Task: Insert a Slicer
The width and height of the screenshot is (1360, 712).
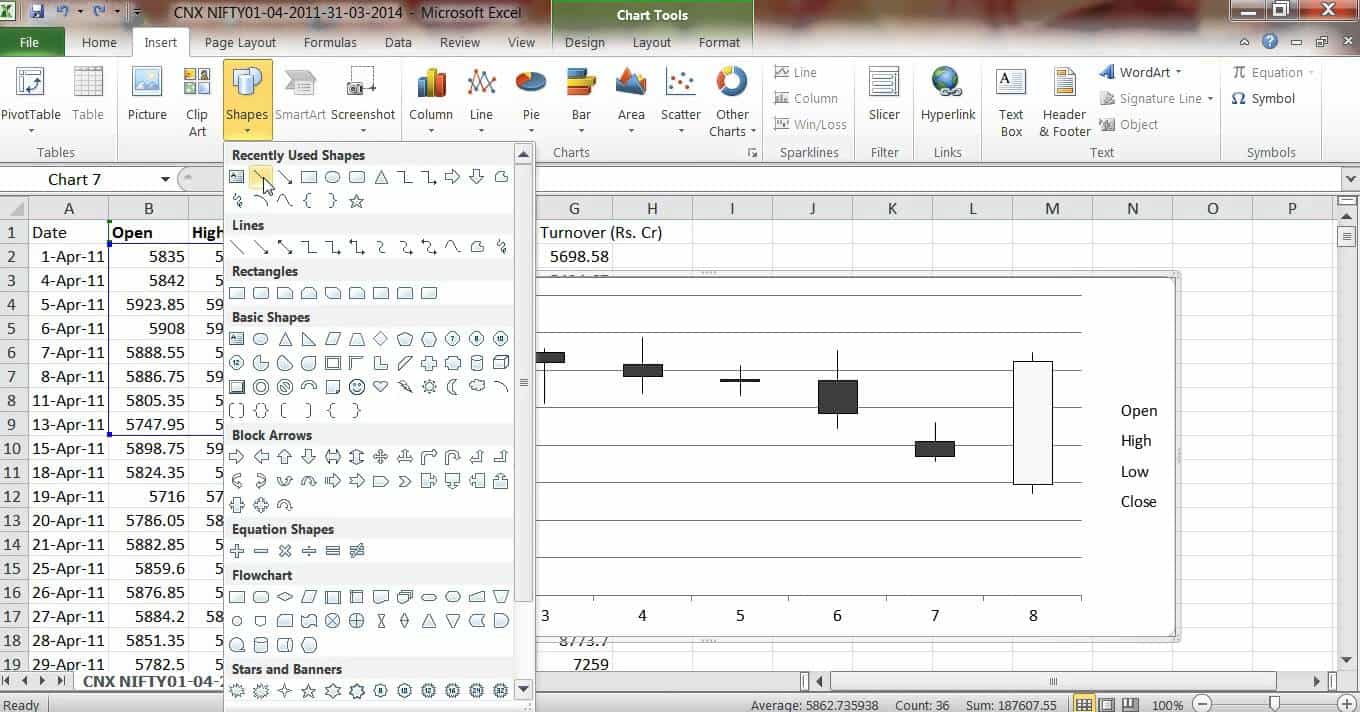Action: pyautogui.click(x=884, y=96)
